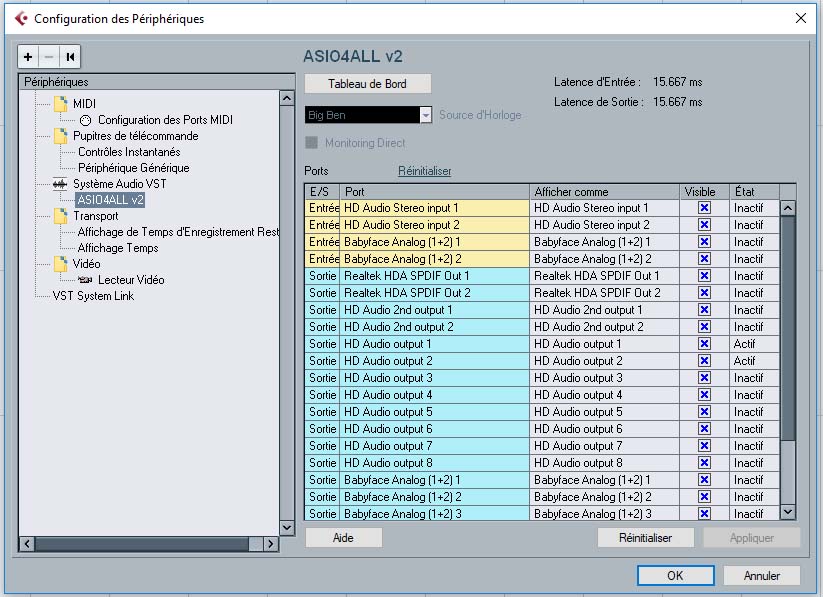Click the bottom Réinitialiser button

646,538
